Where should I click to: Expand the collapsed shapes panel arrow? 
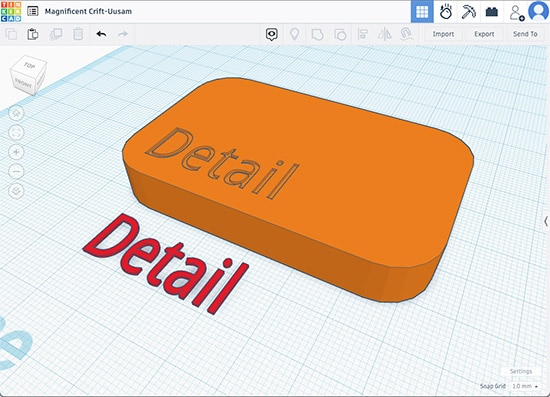[546, 221]
